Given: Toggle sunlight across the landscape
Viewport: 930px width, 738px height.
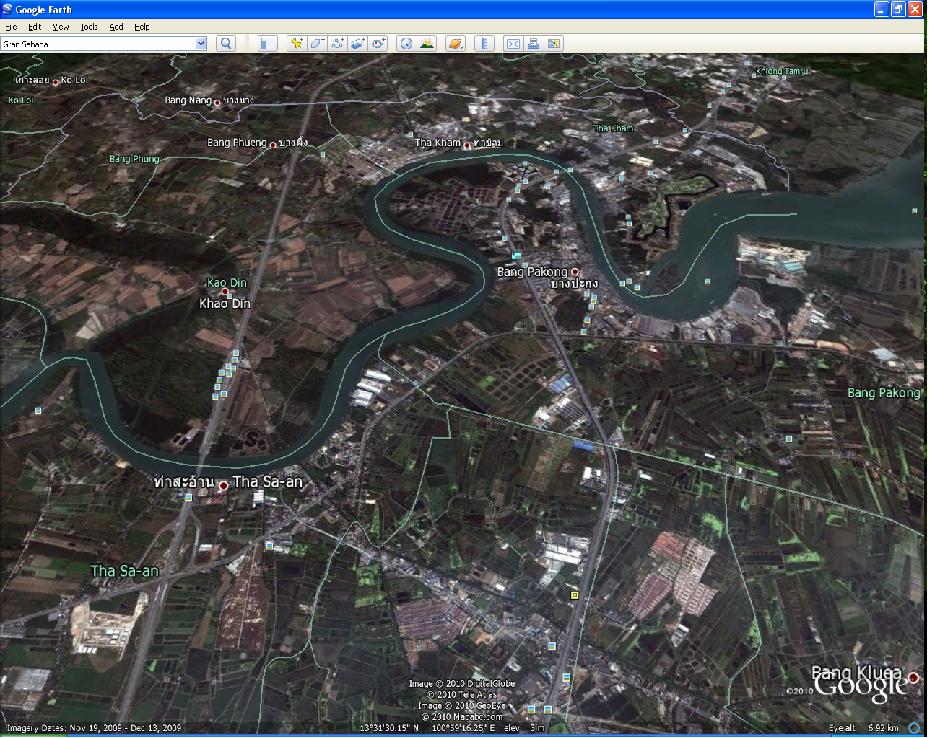Looking at the screenshot, I should (x=426, y=43).
